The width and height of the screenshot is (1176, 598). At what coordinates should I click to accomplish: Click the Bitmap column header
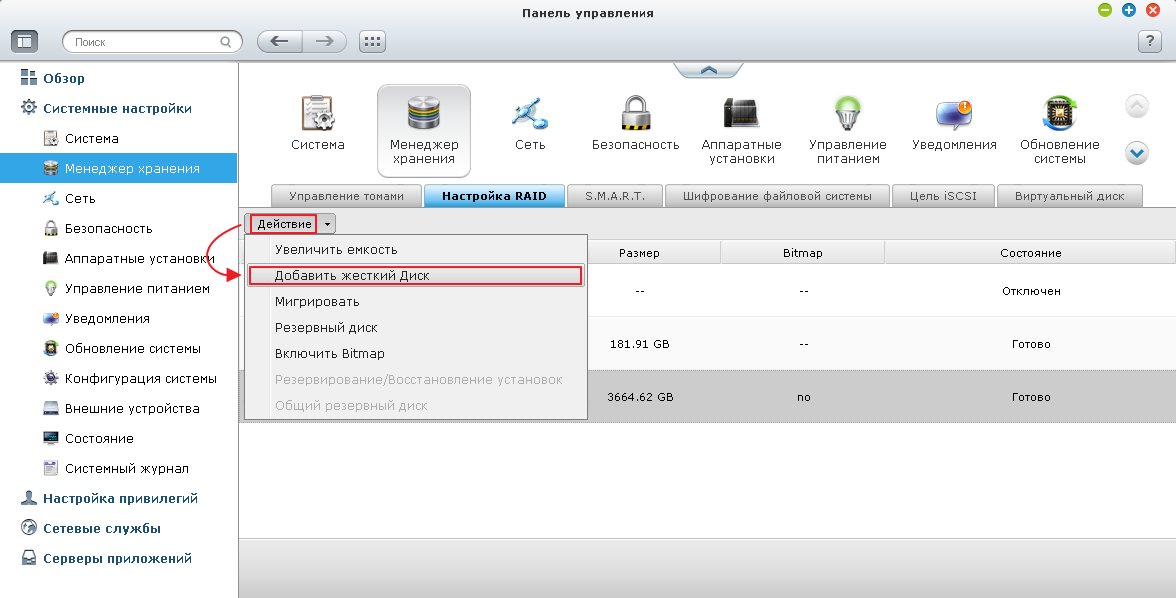point(802,253)
